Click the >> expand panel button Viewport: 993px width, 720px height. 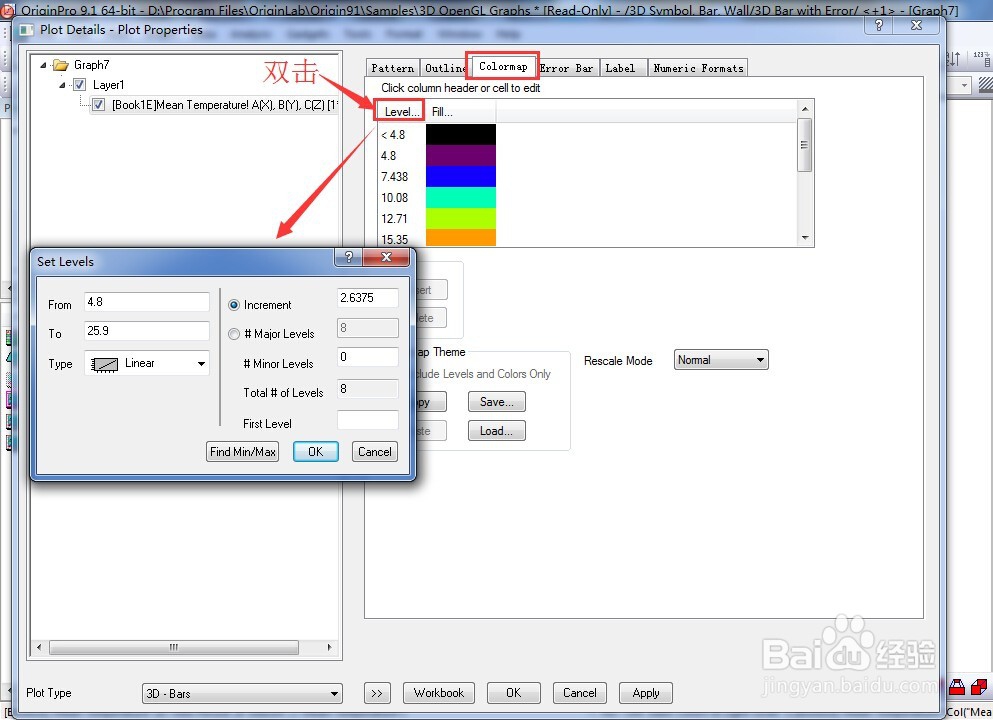(377, 693)
